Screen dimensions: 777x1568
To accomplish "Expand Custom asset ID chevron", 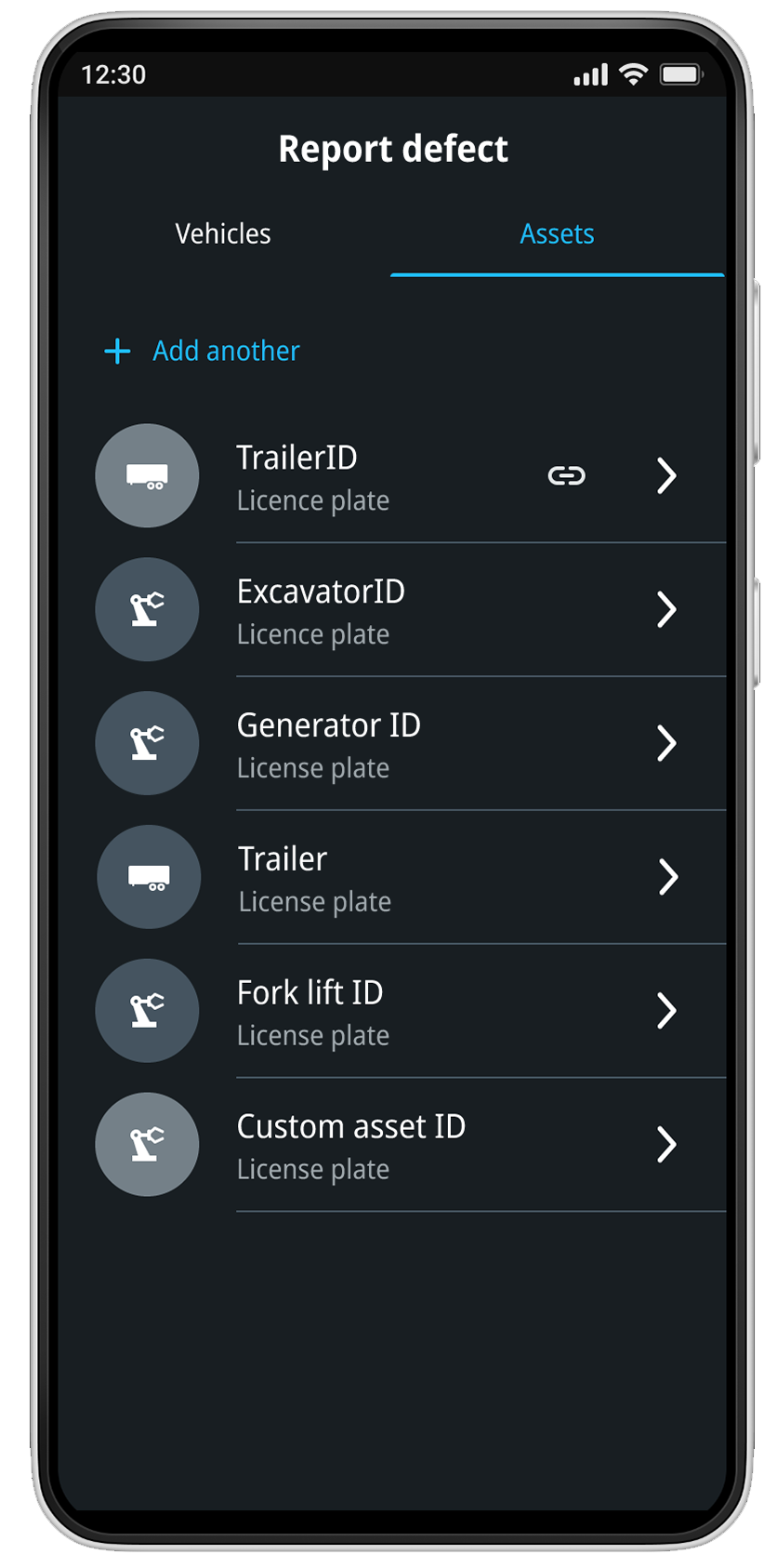I will tap(666, 1145).
